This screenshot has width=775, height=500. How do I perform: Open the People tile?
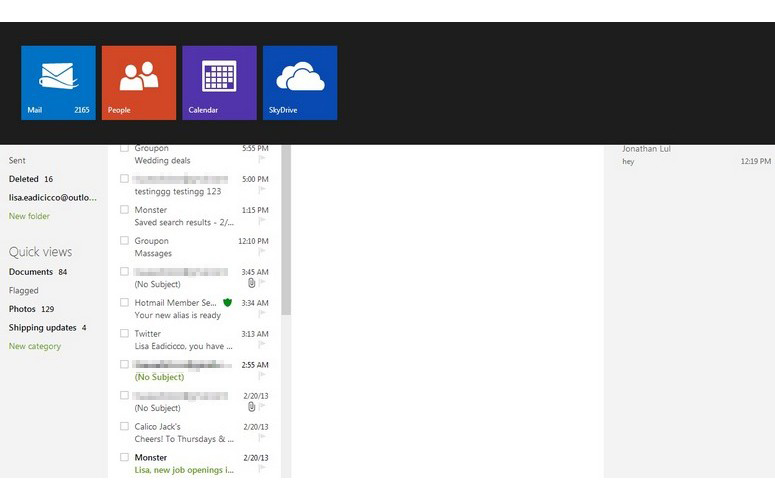pyautogui.click(x=139, y=83)
